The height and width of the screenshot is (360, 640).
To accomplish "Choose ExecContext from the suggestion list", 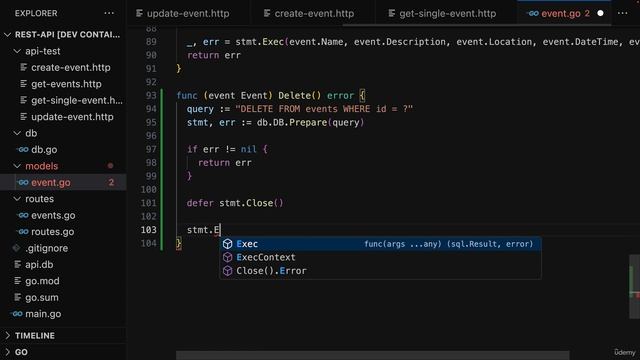I will [x=380, y=257].
